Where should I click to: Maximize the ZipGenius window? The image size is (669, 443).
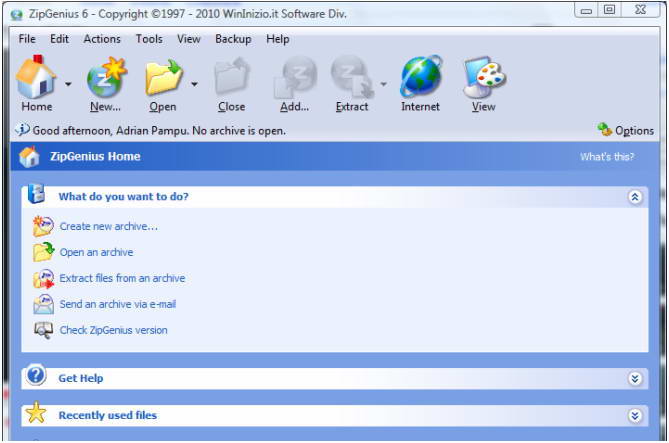pos(609,10)
